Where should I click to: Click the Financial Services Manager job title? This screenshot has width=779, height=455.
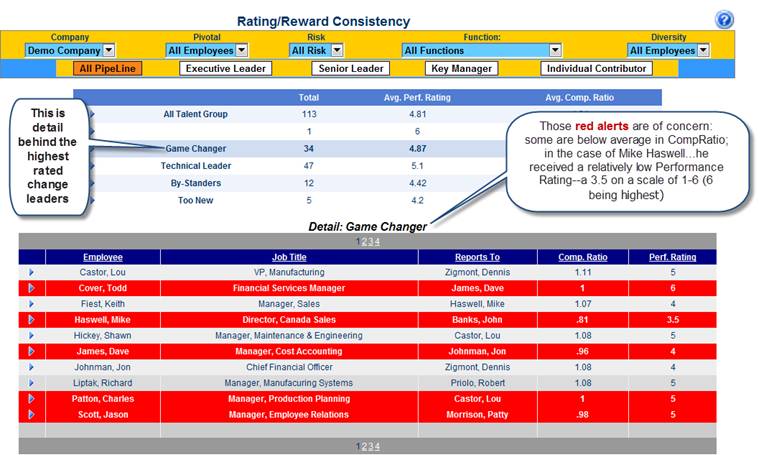pos(289,288)
